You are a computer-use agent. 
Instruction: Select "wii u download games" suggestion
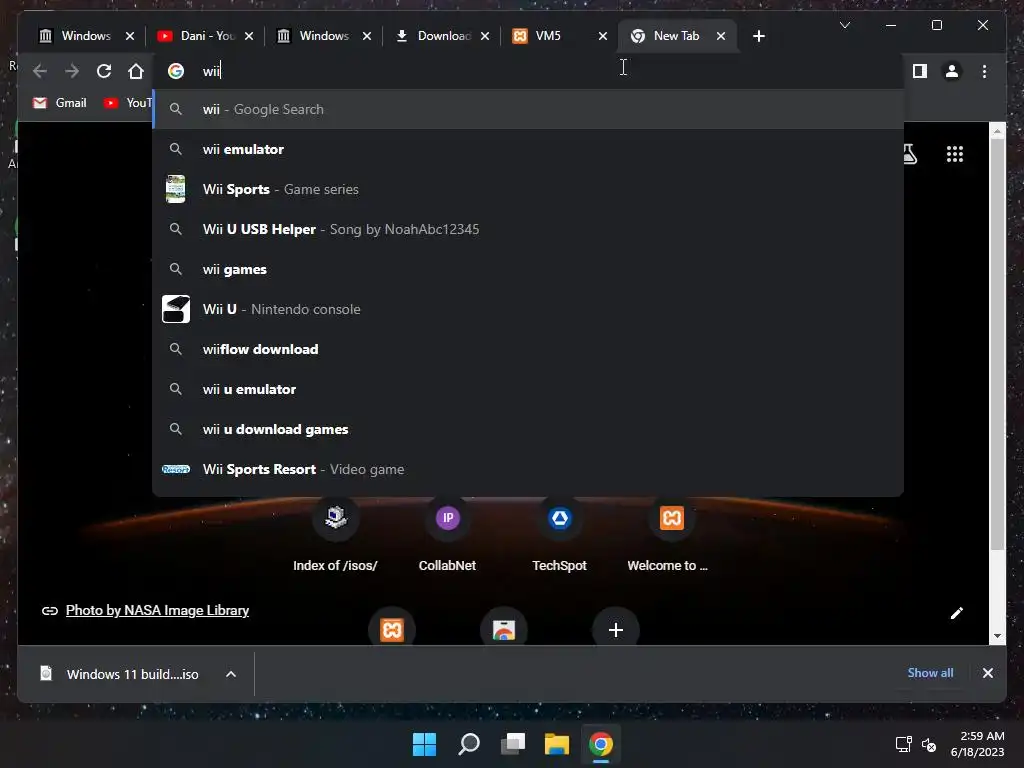pyautogui.click(x=528, y=429)
